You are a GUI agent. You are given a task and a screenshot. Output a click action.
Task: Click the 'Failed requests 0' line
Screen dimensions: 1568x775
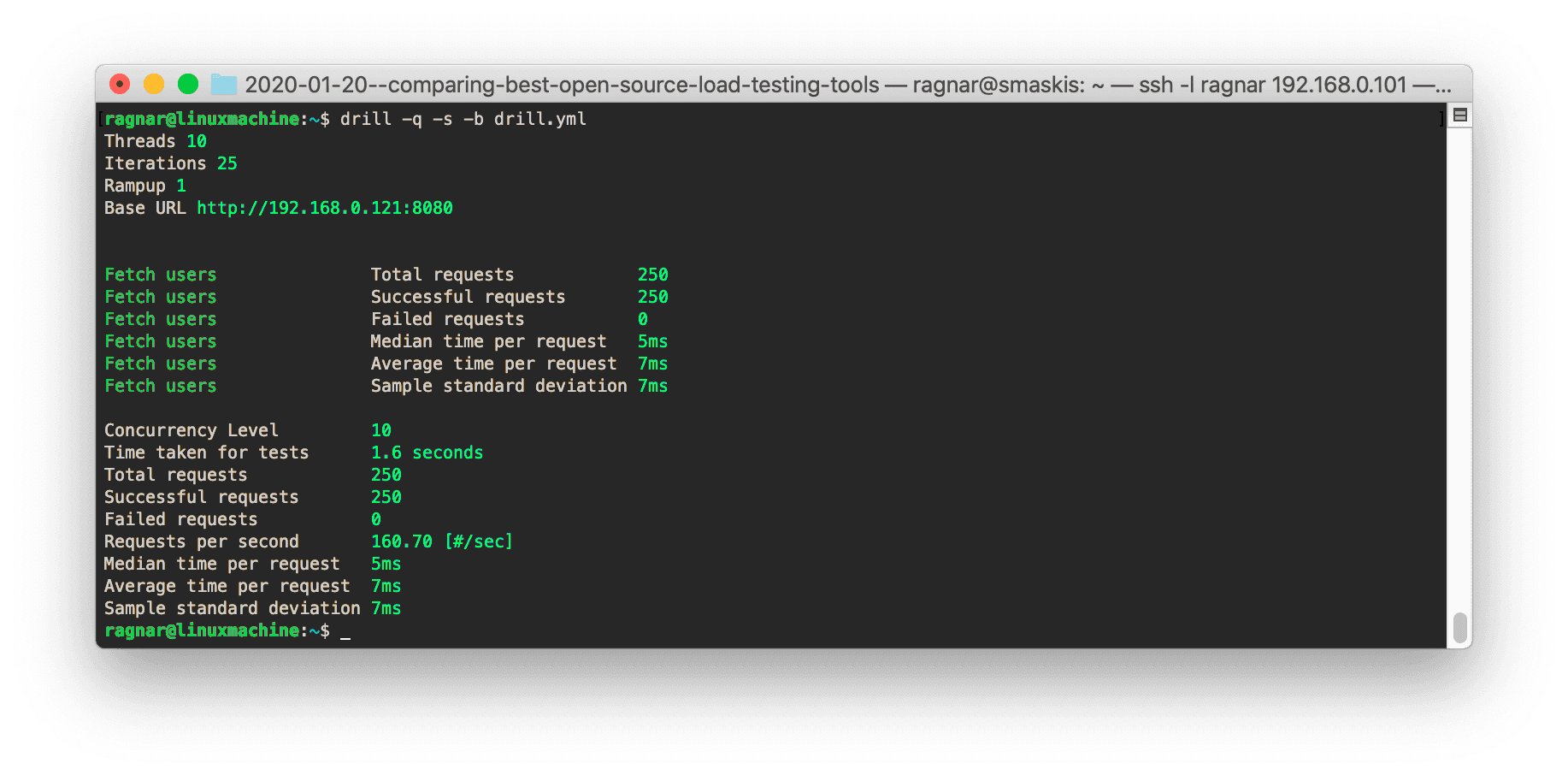239,518
